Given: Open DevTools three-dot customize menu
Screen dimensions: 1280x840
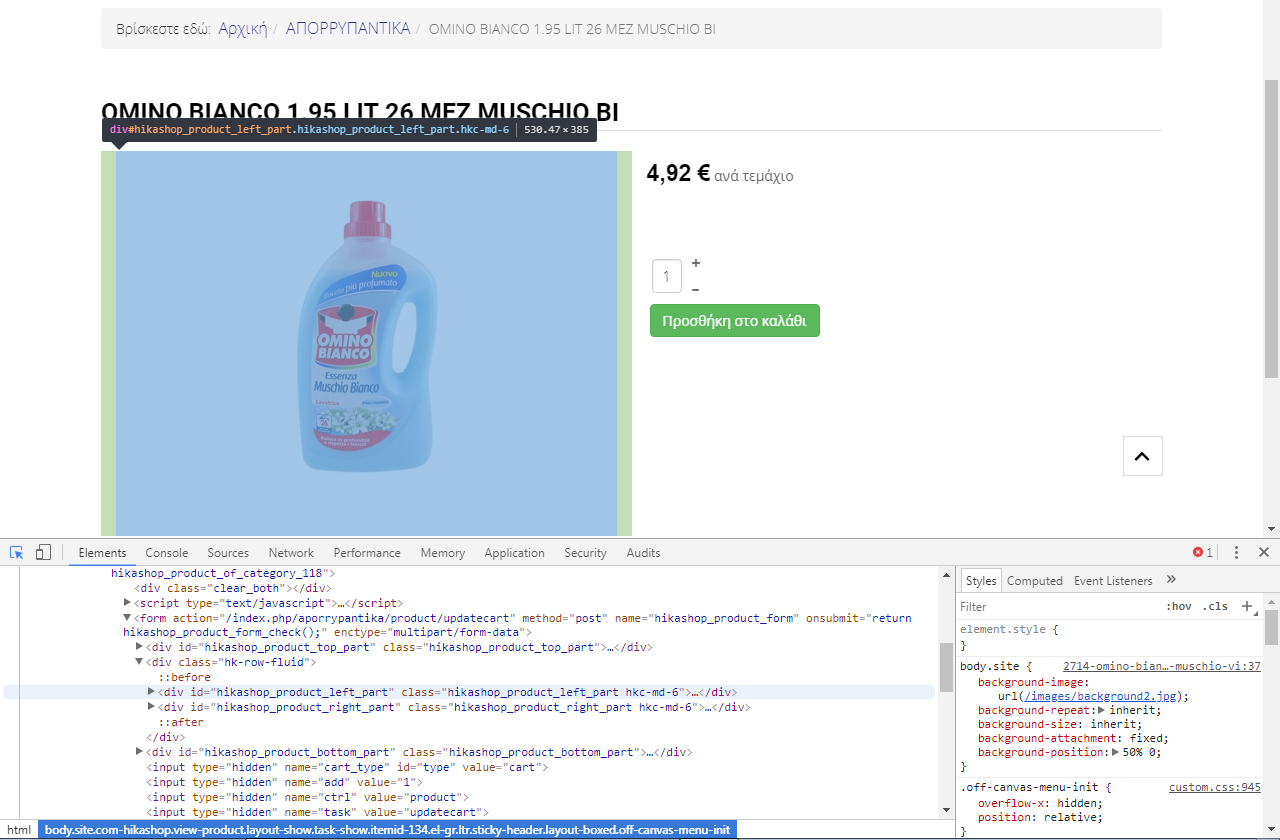Looking at the screenshot, I should 1236,553.
